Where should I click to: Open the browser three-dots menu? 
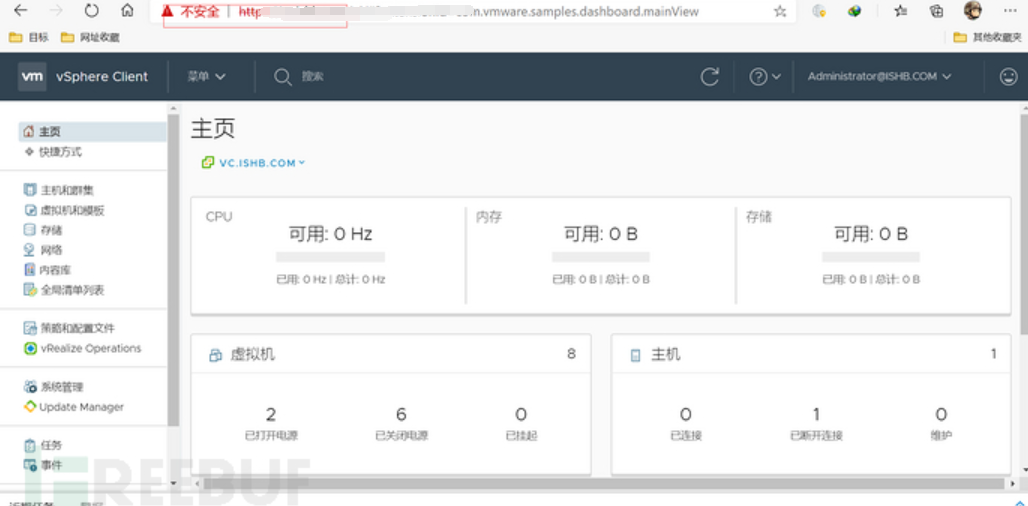(x=1010, y=10)
